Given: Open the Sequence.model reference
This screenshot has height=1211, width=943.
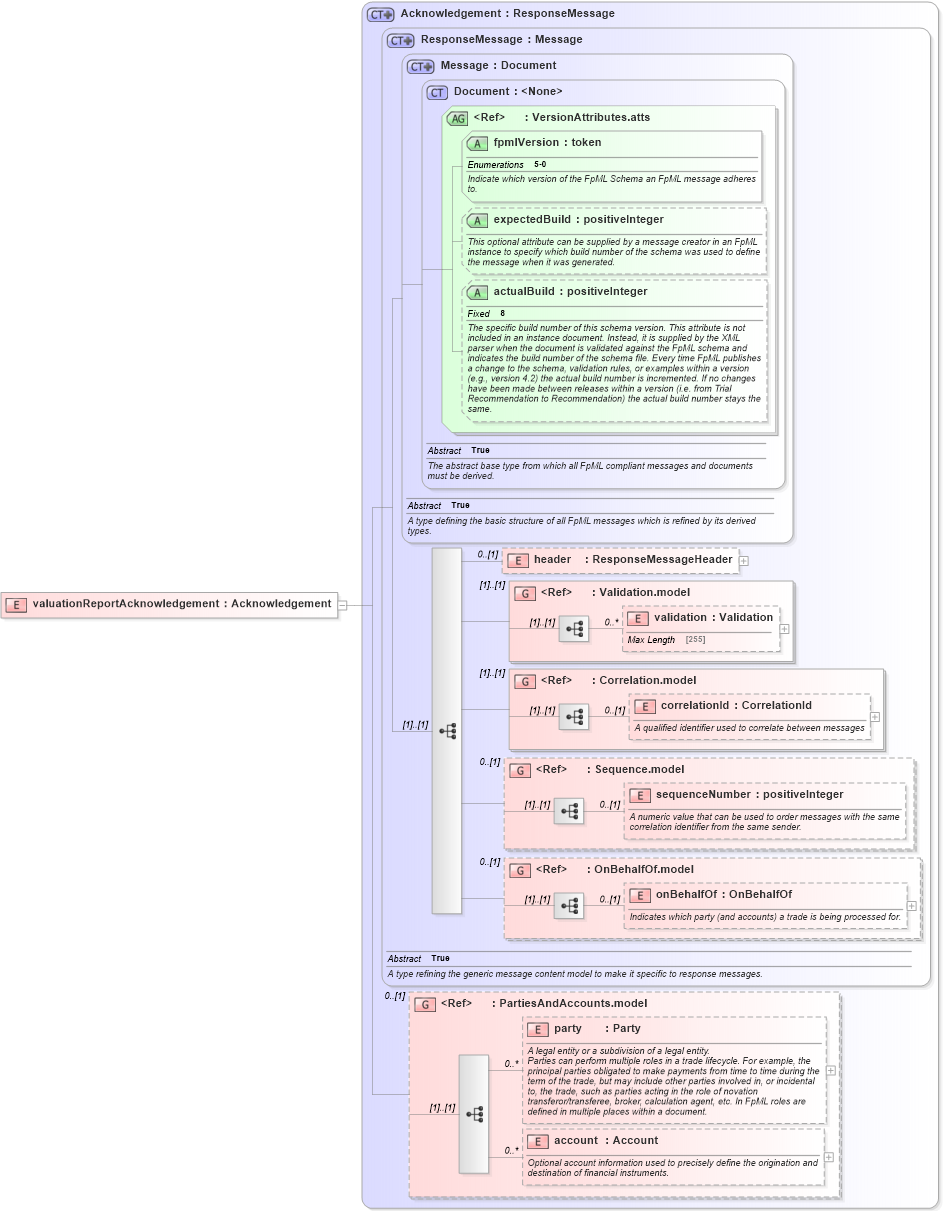Looking at the screenshot, I should click(640, 770).
